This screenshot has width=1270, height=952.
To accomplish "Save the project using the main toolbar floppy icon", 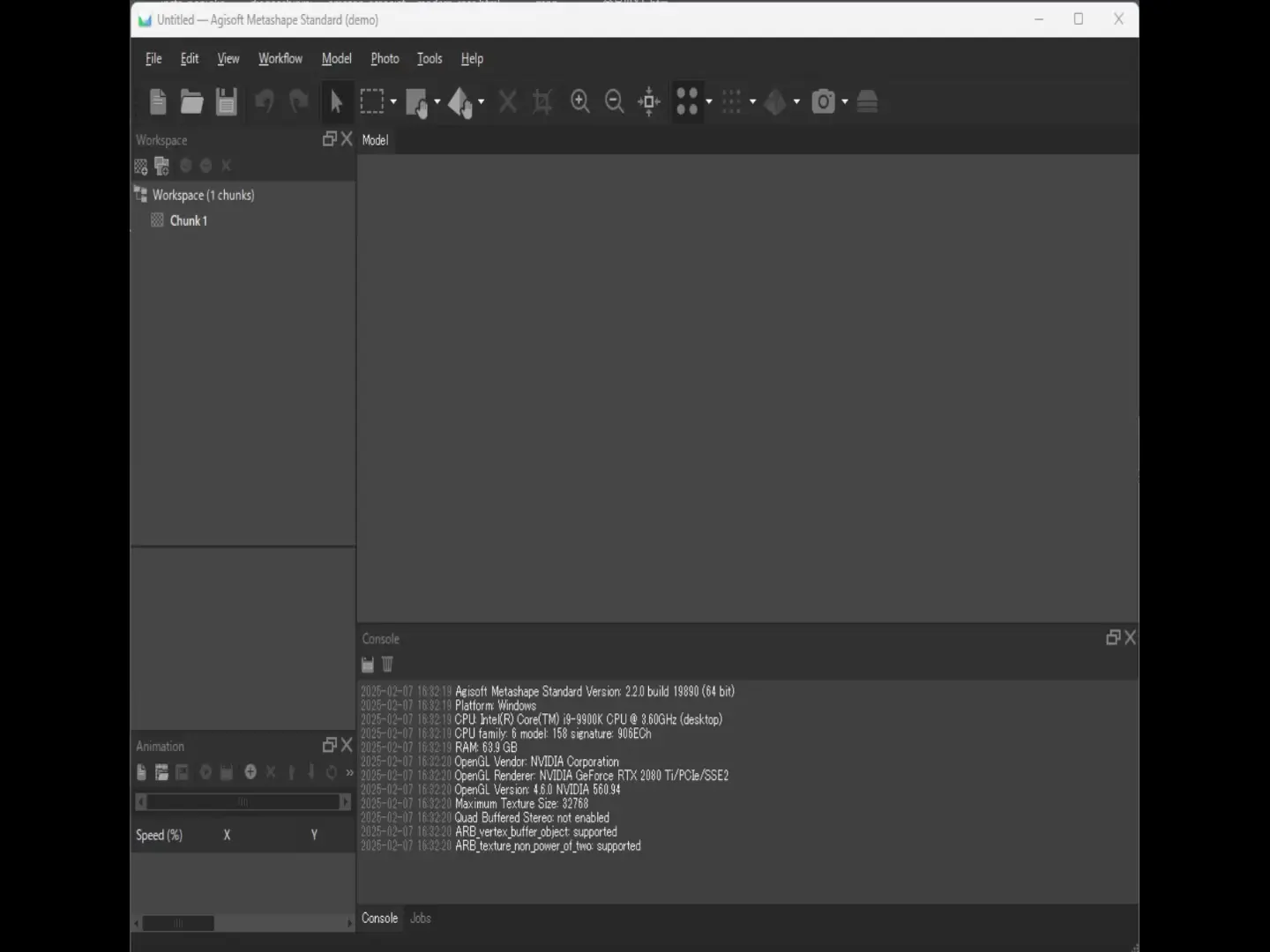I will click(227, 102).
